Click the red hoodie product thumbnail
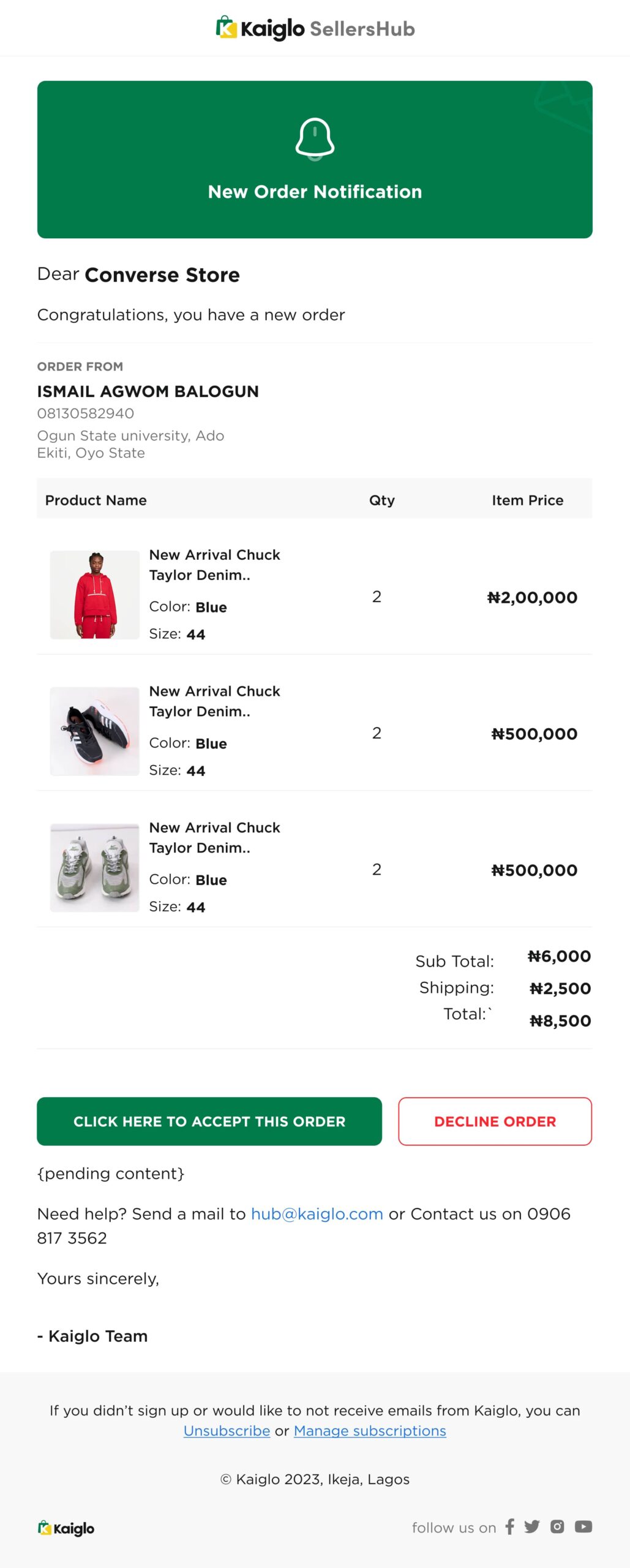630x1568 pixels. click(x=95, y=595)
